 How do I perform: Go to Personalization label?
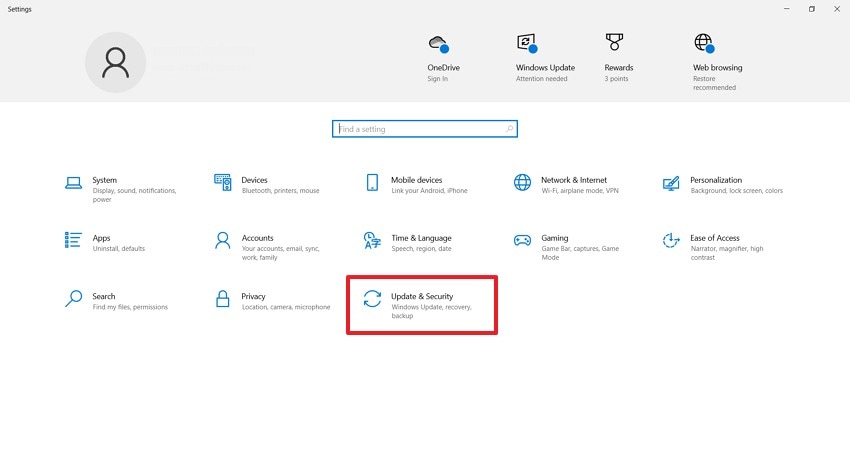716,180
